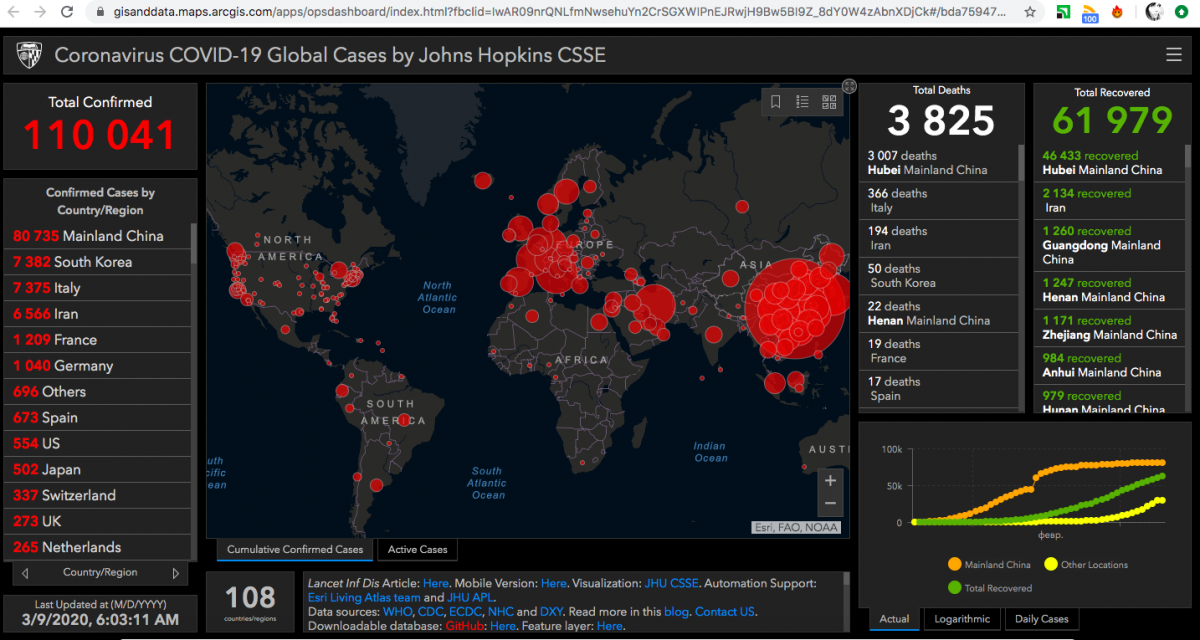Select the Actual chart tab
The width and height of the screenshot is (1200, 640).
tap(894, 619)
